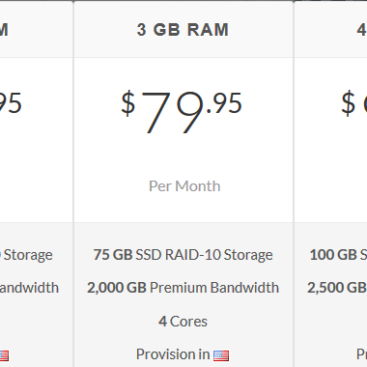Screen dimensions: 367x367
Task: Click Provision in text under 3 GB plan
Action: (x=173, y=354)
